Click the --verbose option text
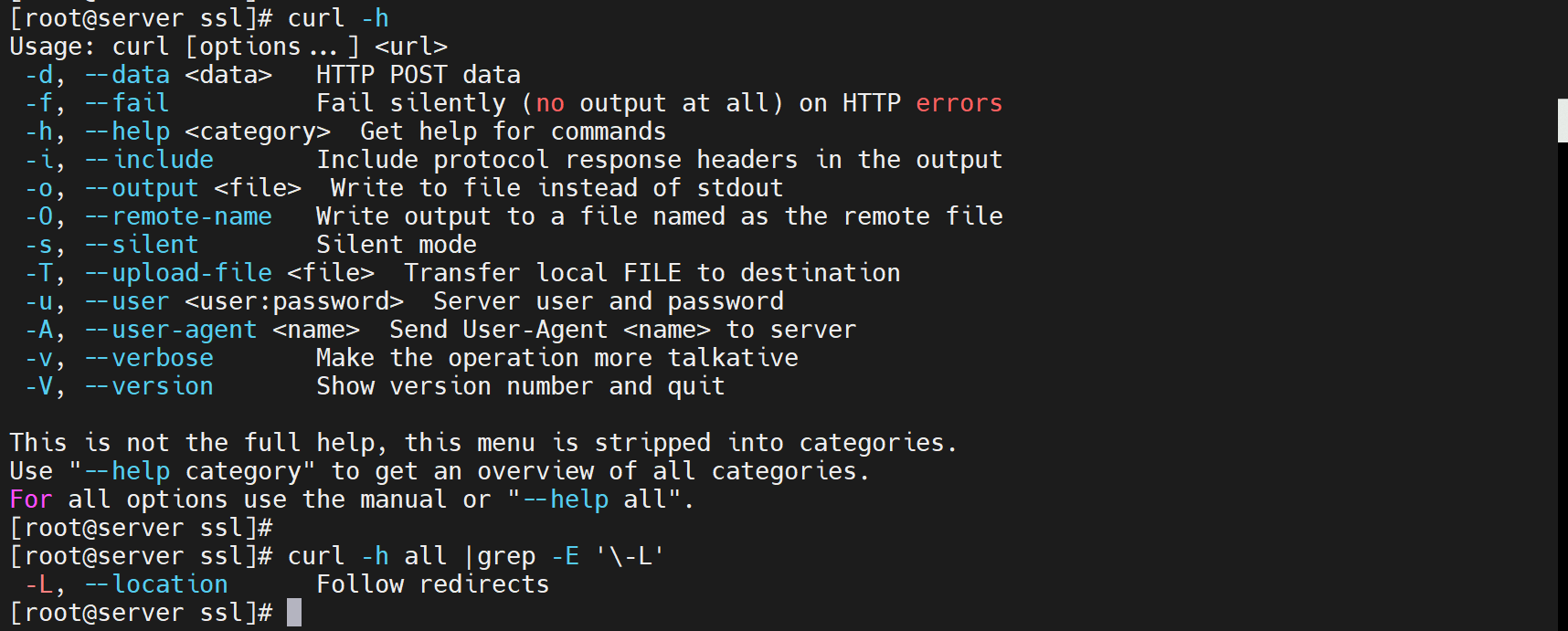The width and height of the screenshot is (1568, 631). click(x=150, y=358)
